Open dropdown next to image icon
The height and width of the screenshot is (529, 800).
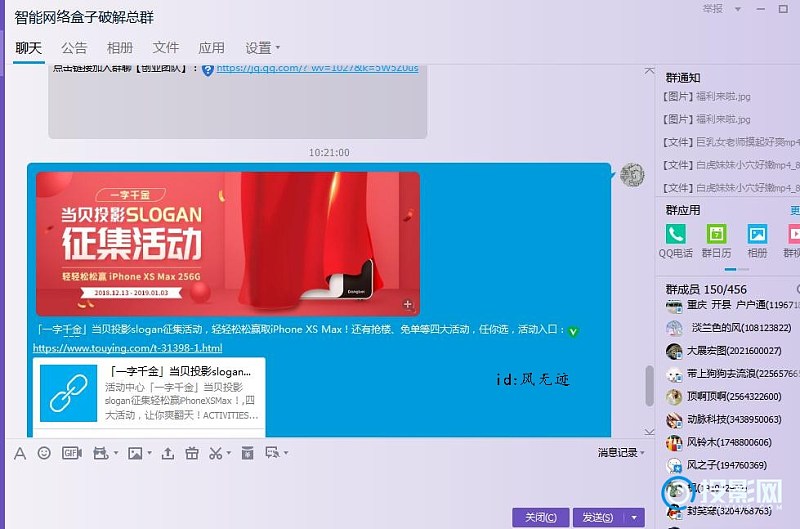point(149,453)
